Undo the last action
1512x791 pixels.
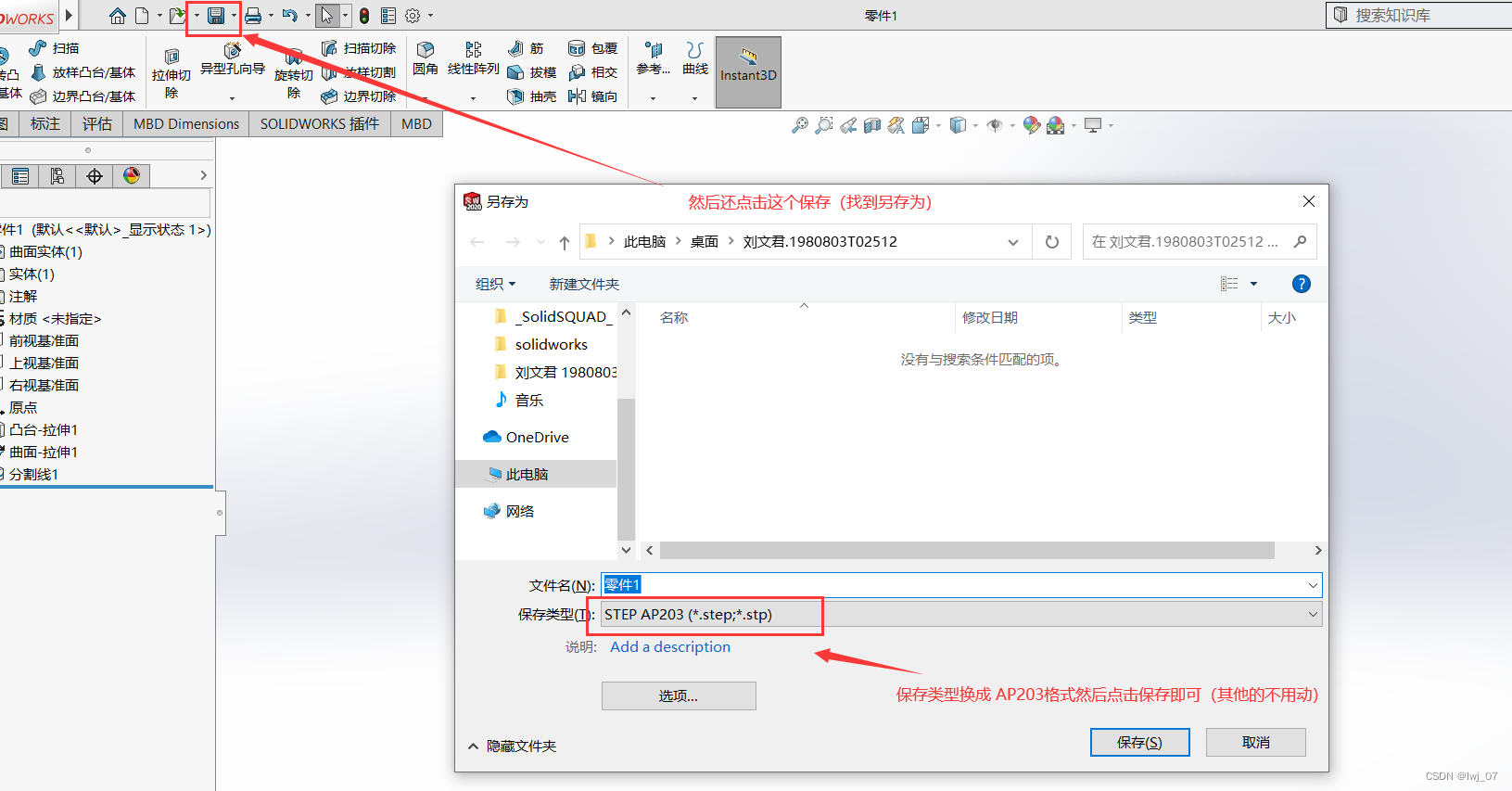point(290,16)
